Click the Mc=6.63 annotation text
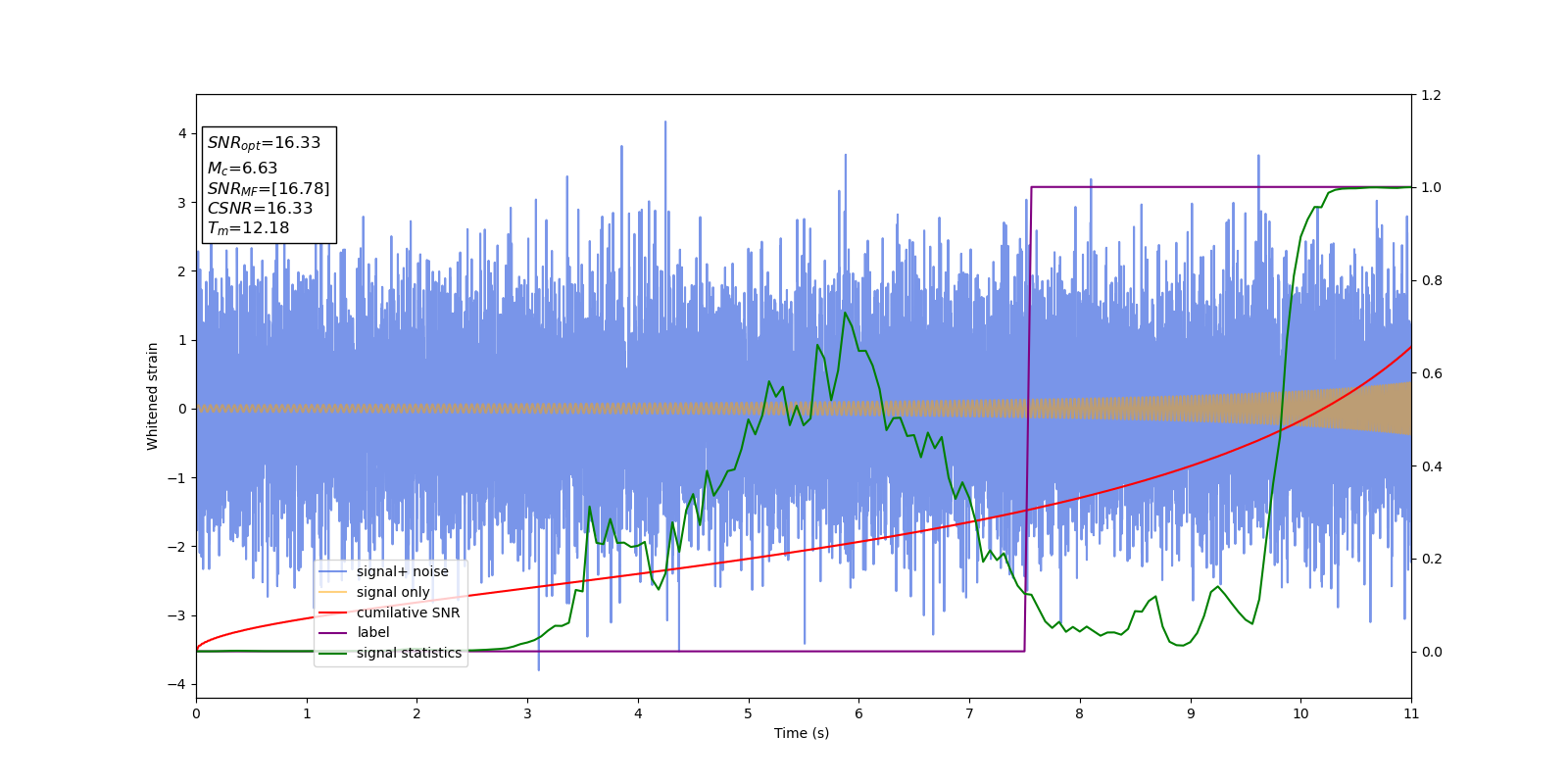 (x=242, y=169)
